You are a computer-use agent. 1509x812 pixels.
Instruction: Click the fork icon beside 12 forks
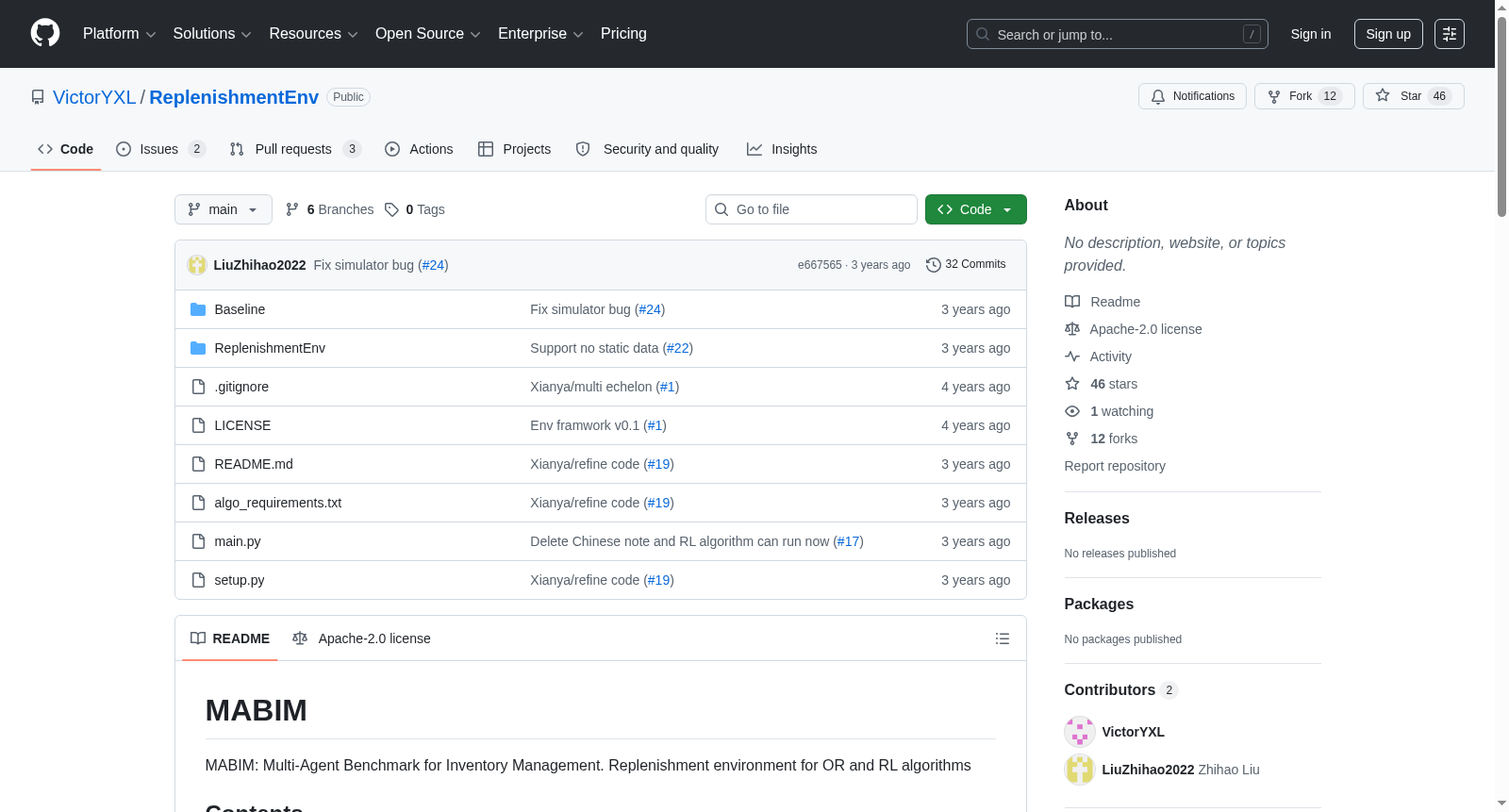[1072, 439]
